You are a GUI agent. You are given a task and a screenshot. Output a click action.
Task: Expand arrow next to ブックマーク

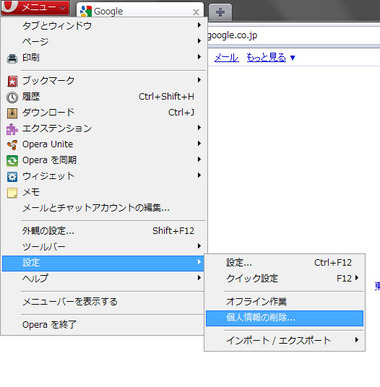pos(199,80)
